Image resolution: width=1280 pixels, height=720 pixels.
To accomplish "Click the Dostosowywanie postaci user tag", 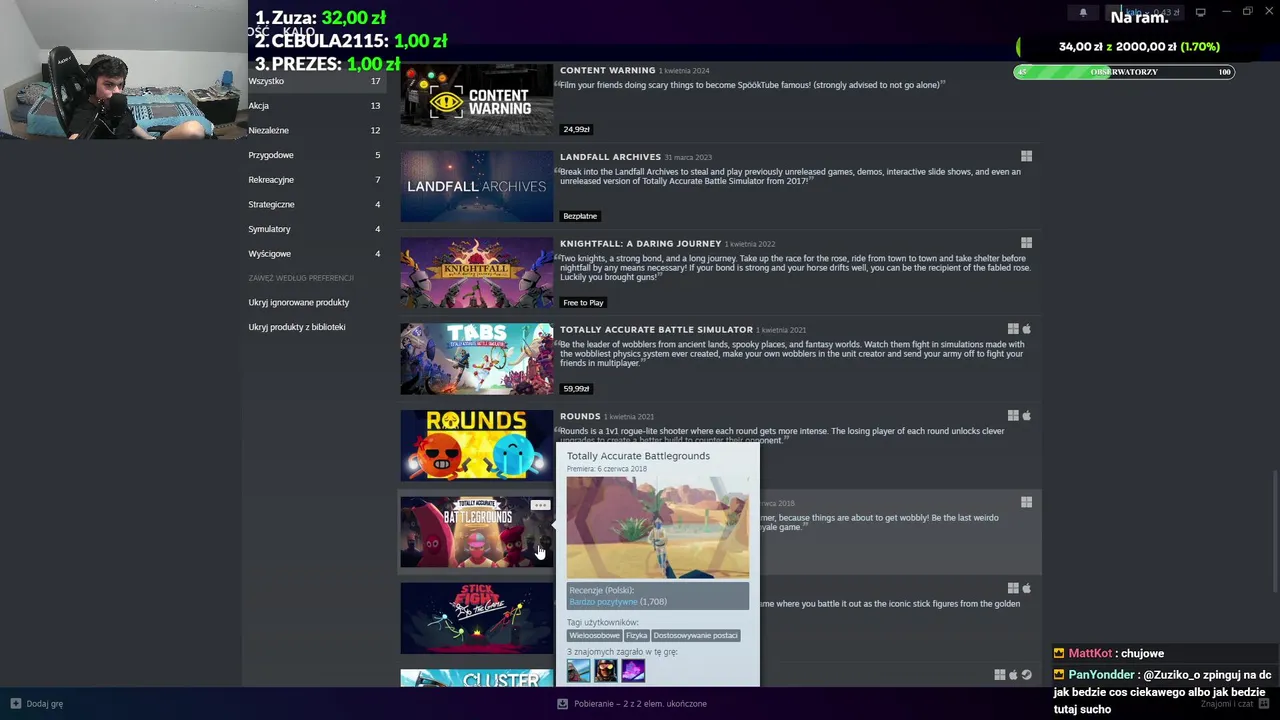I will click(x=695, y=635).
